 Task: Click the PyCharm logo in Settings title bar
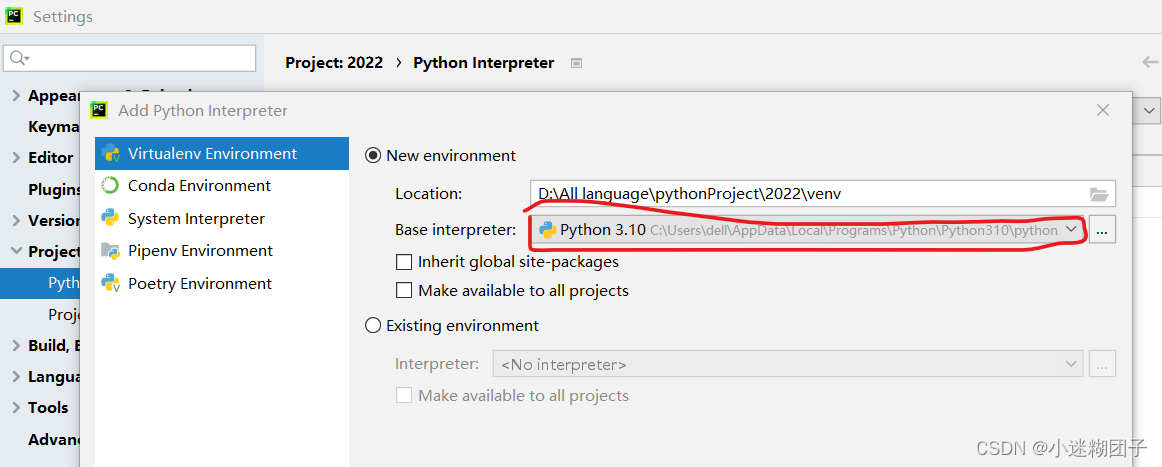[x=14, y=16]
